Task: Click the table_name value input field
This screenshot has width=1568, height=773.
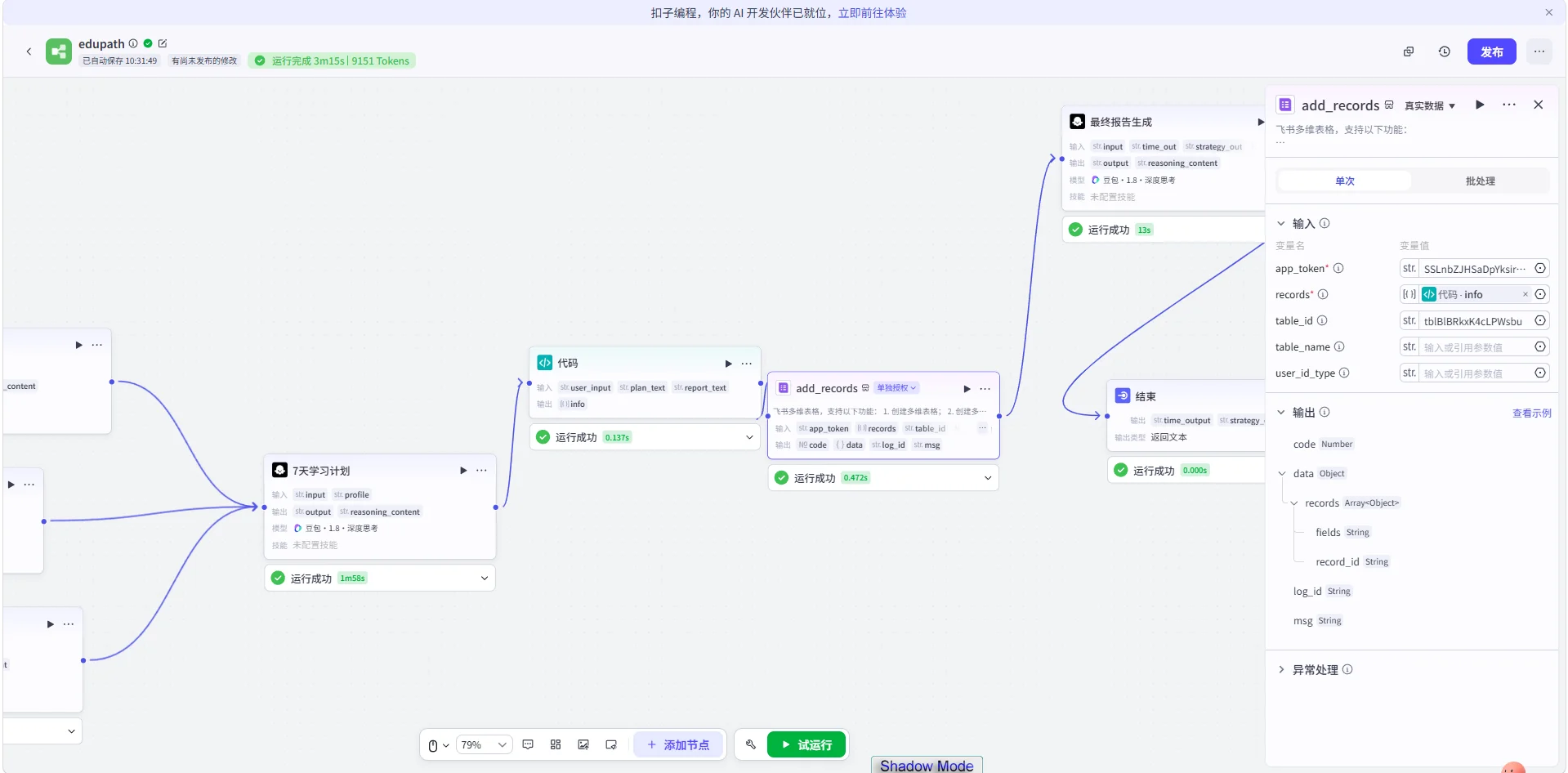Action: click(x=1474, y=347)
